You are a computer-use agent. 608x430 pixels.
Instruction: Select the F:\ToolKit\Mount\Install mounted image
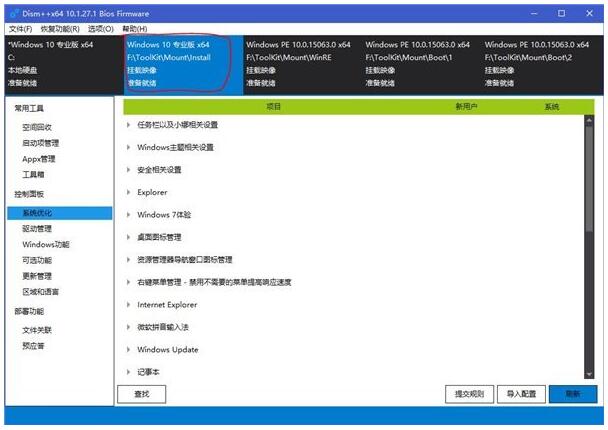coord(183,64)
